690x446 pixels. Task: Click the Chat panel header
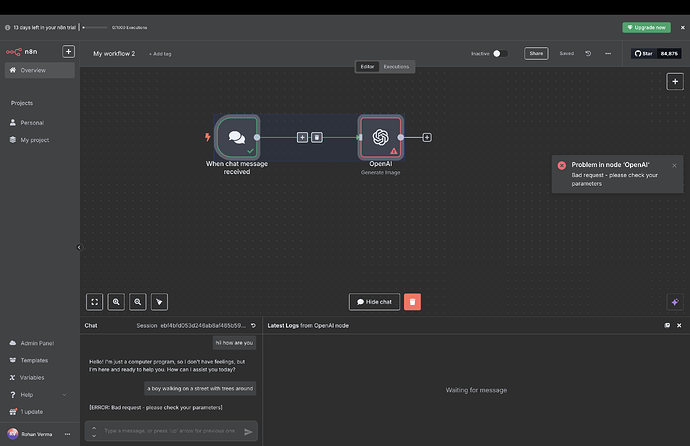pyautogui.click(x=91, y=325)
